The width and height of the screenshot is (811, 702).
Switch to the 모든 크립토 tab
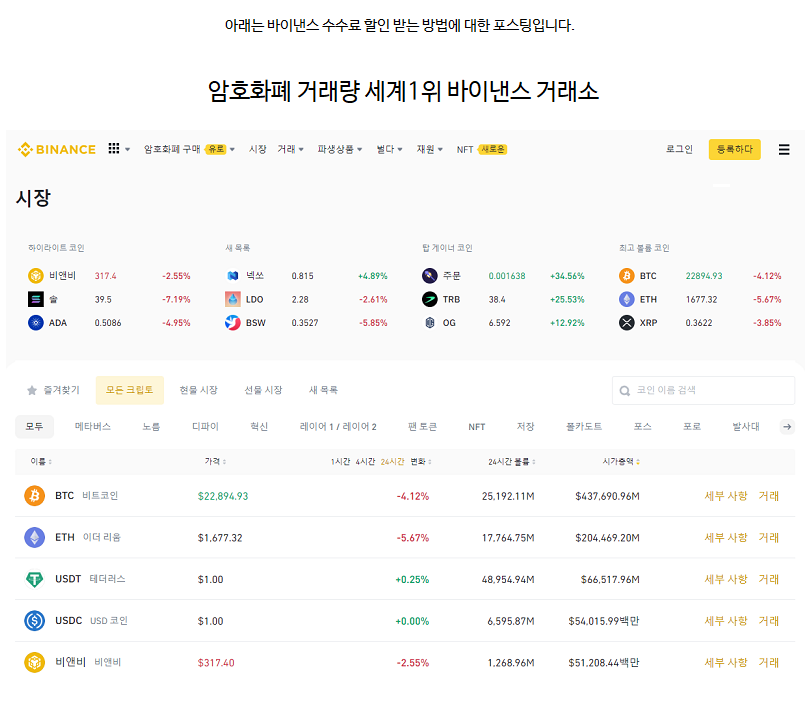point(130,390)
